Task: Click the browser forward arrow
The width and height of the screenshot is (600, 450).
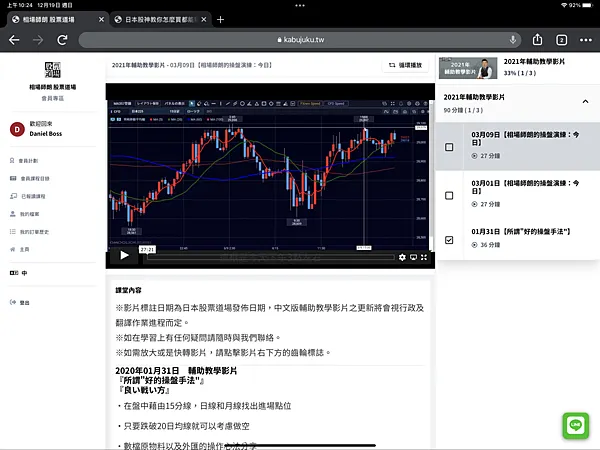Action: [x=38, y=40]
